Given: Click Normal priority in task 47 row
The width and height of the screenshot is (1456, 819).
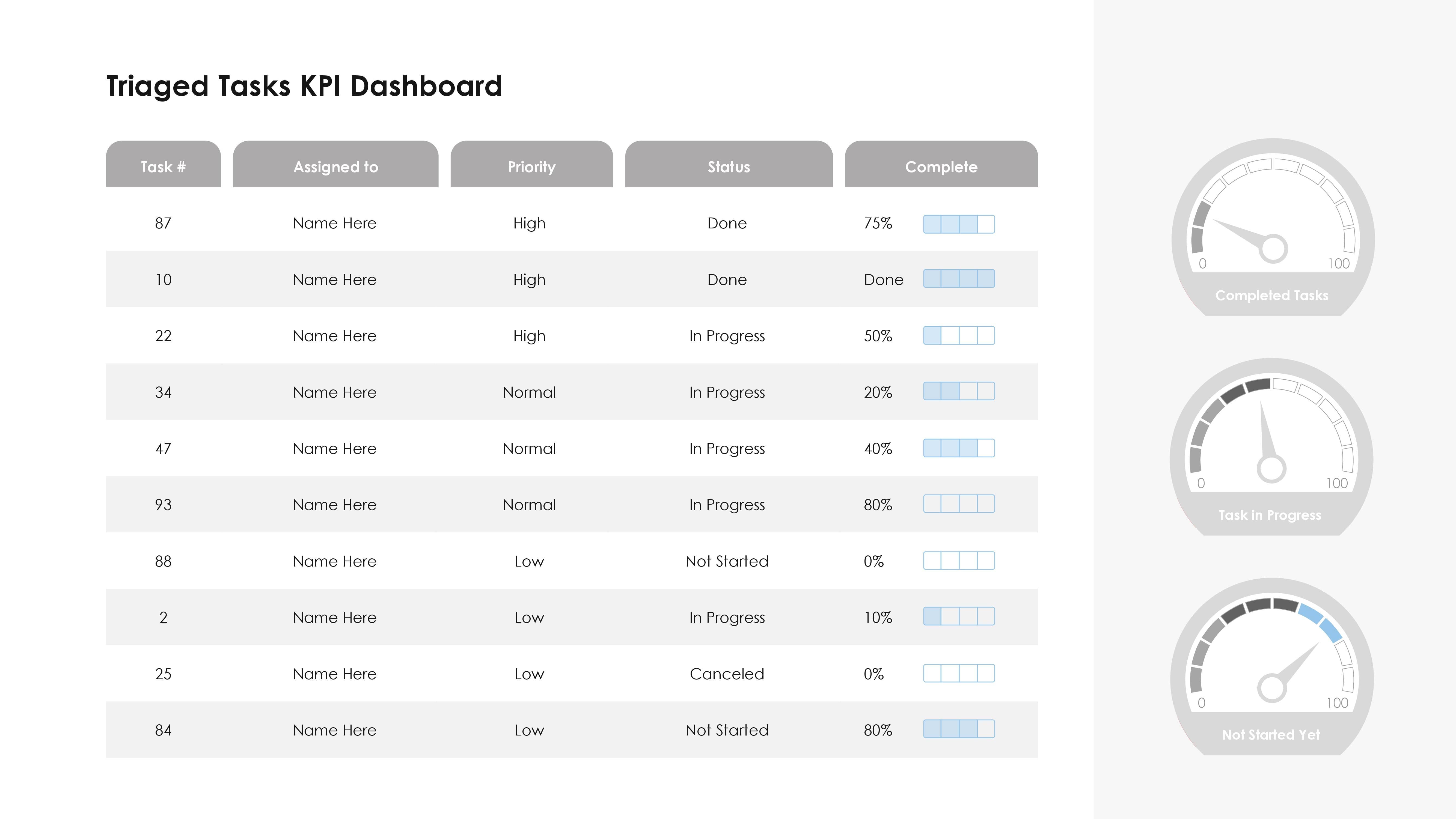Looking at the screenshot, I should (530, 448).
